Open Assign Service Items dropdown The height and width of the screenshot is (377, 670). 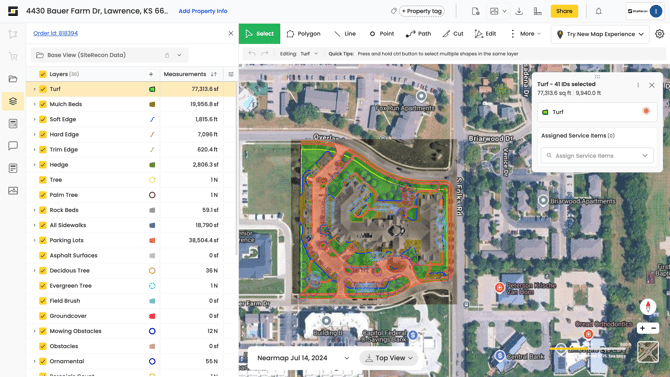[x=597, y=156]
